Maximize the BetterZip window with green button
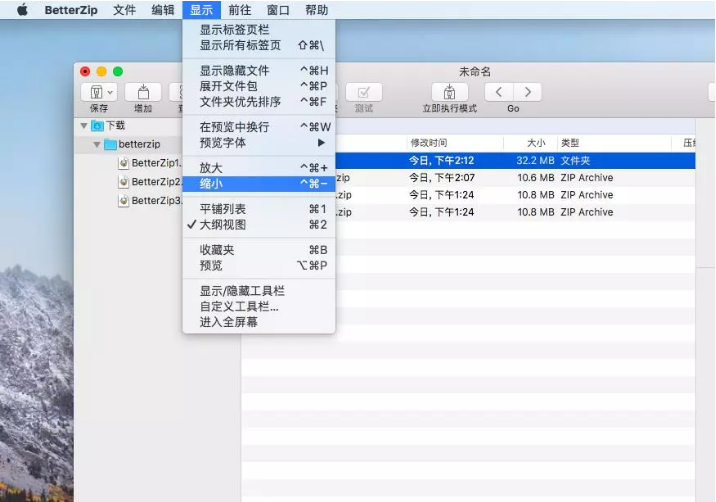 (x=118, y=72)
